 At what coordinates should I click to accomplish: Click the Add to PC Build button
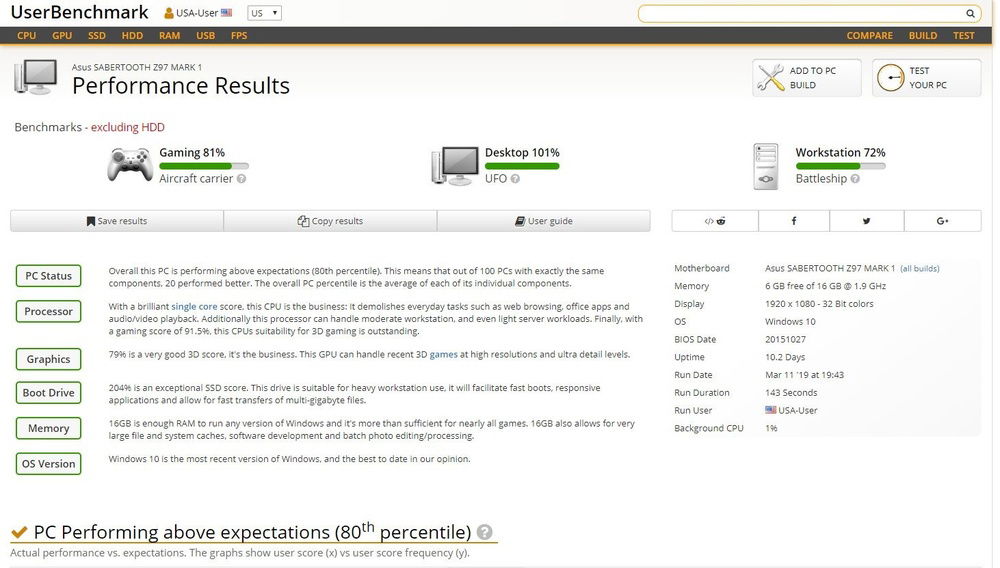coord(806,78)
